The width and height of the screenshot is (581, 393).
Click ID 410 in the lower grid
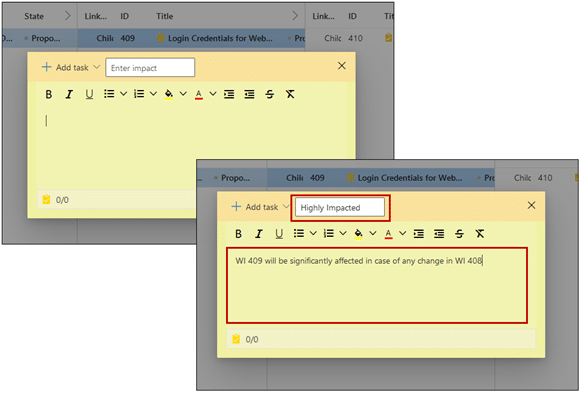click(x=545, y=178)
